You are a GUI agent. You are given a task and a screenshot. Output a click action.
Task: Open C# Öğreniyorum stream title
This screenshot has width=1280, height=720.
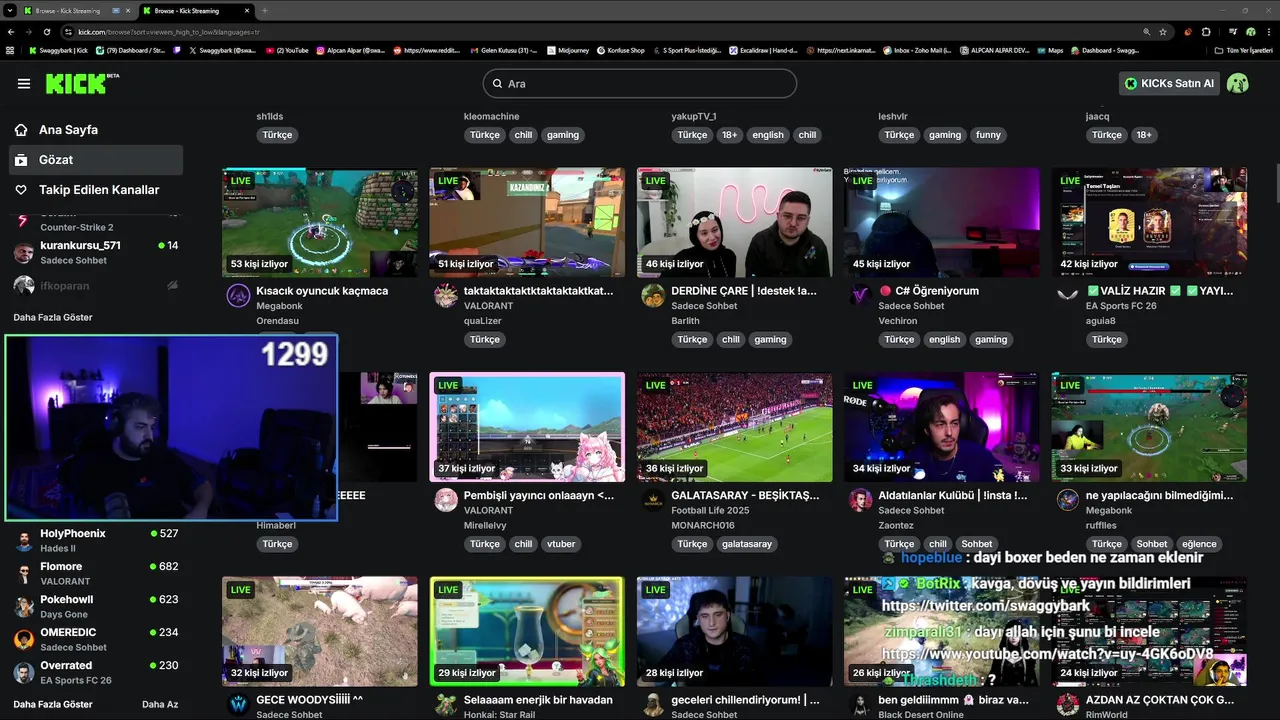pos(929,291)
